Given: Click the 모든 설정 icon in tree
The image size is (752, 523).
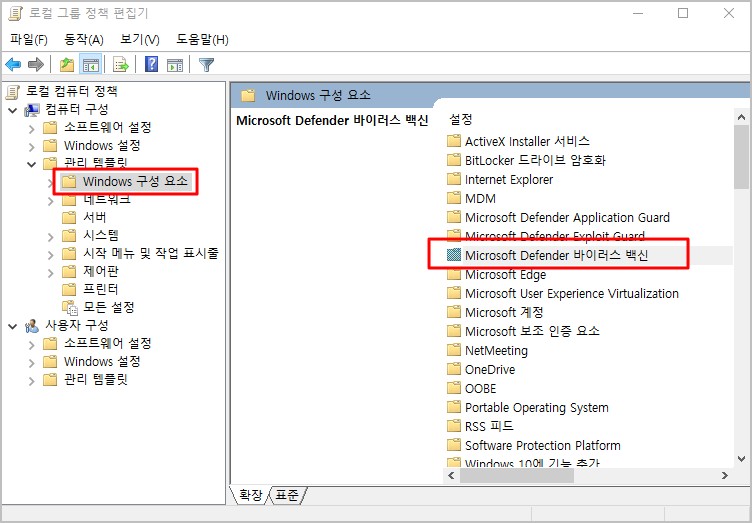Looking at the screenshot, I should coord(70,308).
